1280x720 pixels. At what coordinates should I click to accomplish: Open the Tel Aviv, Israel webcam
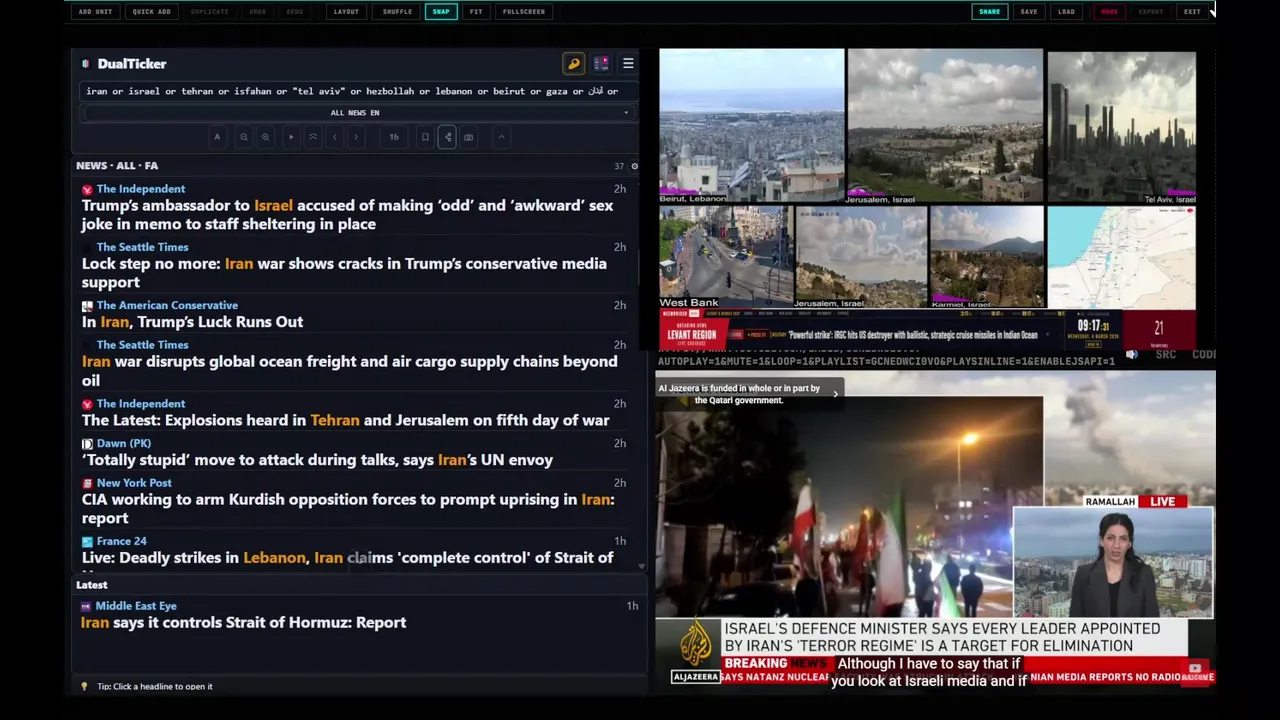click(x=1121, y=126)
